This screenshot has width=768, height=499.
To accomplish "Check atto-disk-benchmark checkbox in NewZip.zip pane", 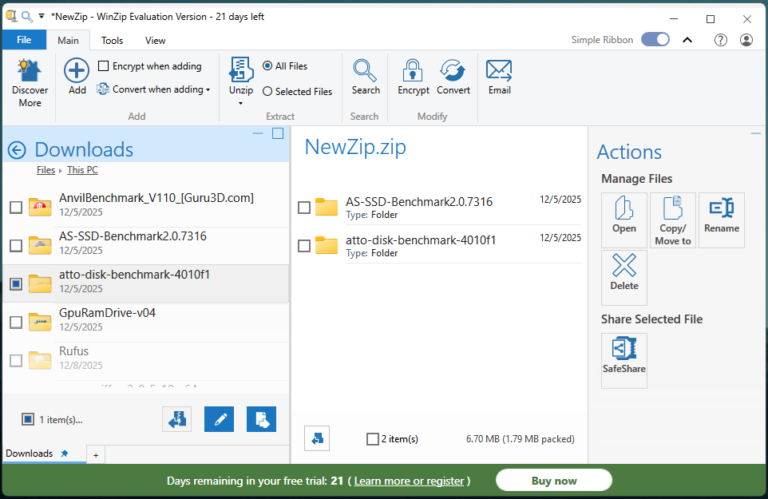I will tap(304, 246).
